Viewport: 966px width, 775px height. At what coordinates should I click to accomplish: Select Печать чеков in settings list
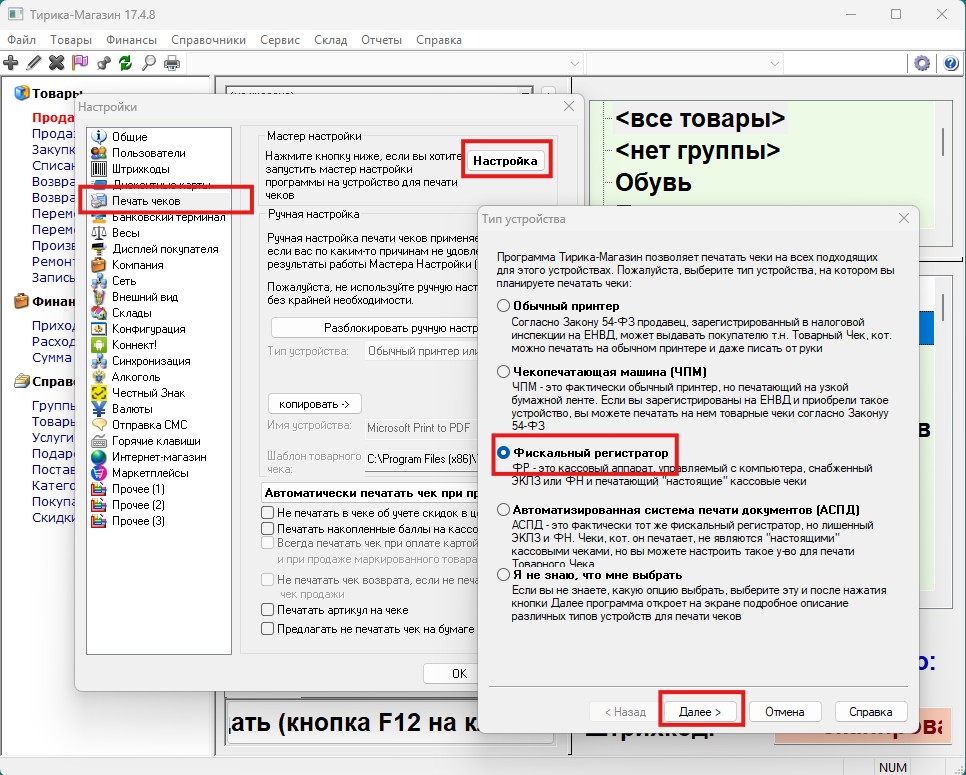pyautogui.click(x=146, y=201)
